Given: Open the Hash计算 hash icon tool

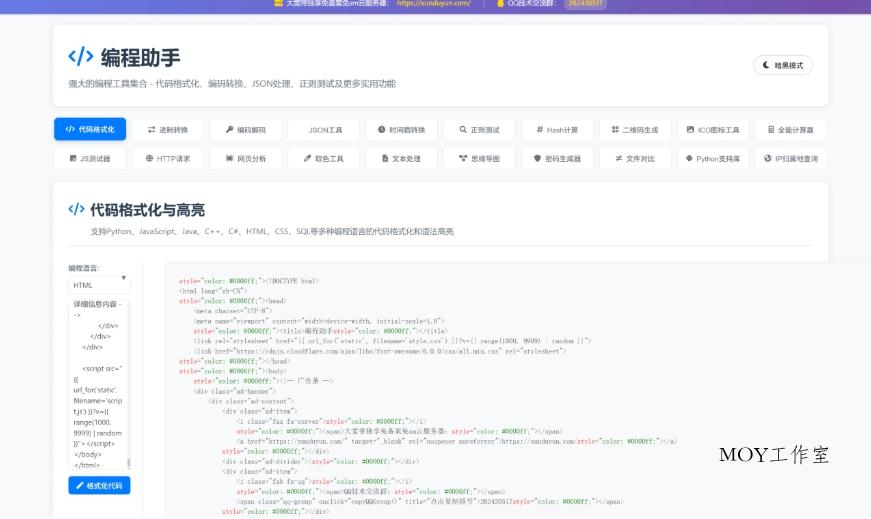Looking at the screenshot, I should (x=557, y=129).
